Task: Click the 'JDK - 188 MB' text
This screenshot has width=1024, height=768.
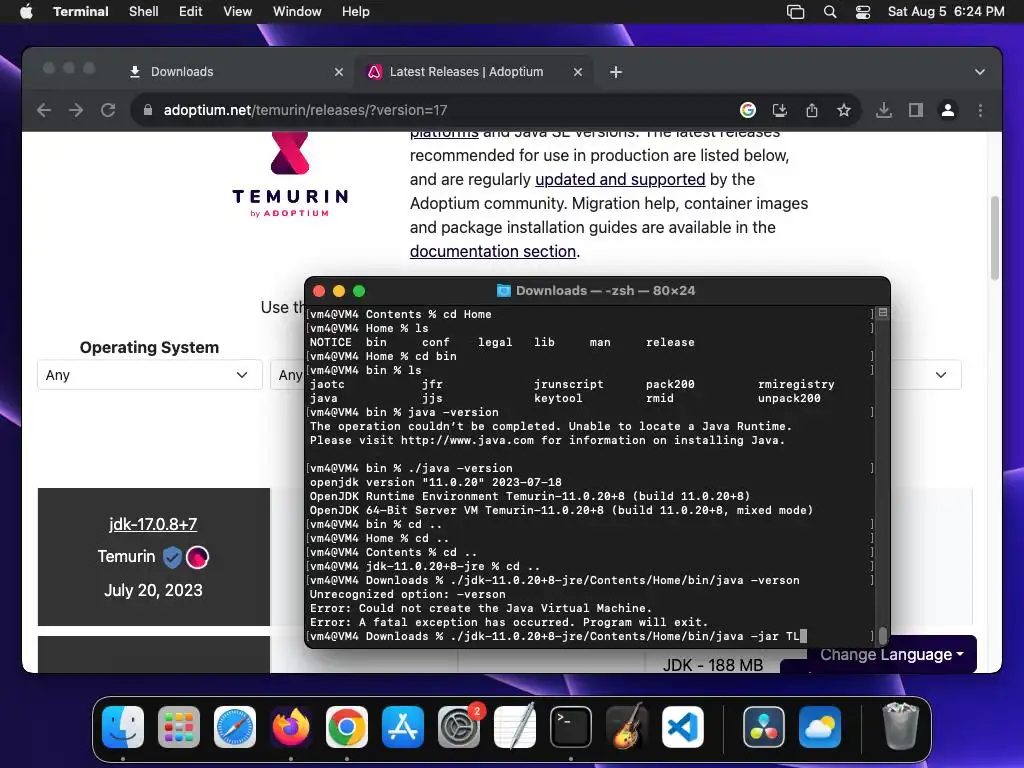Action: pyautogui.click(x=712, y=665)
